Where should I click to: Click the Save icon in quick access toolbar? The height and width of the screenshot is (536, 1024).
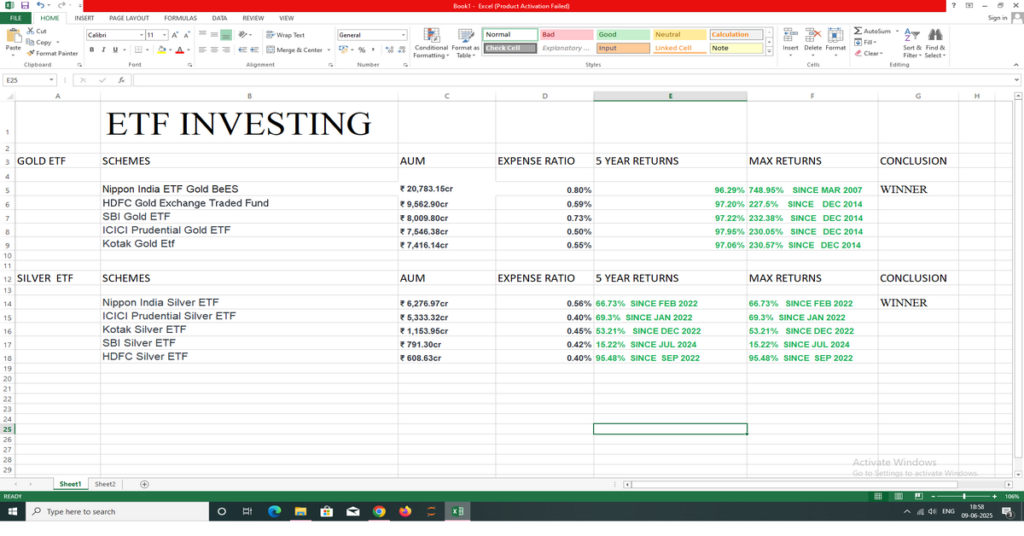coord(25,5)
